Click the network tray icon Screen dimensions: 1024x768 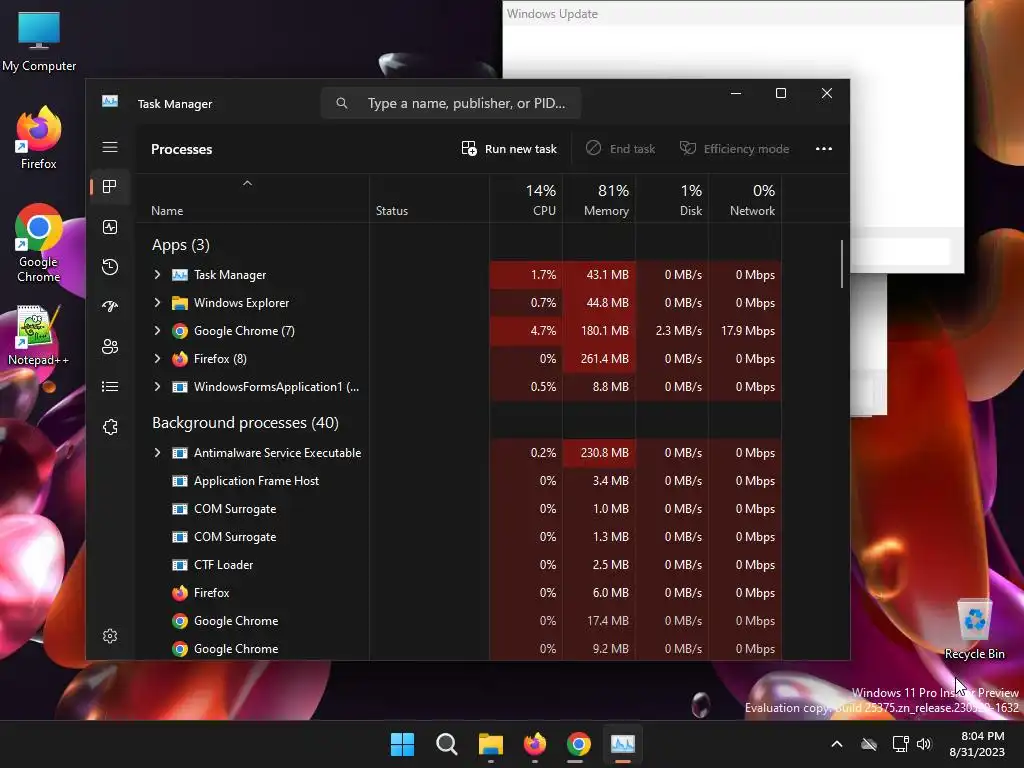[x=900, y=744]
